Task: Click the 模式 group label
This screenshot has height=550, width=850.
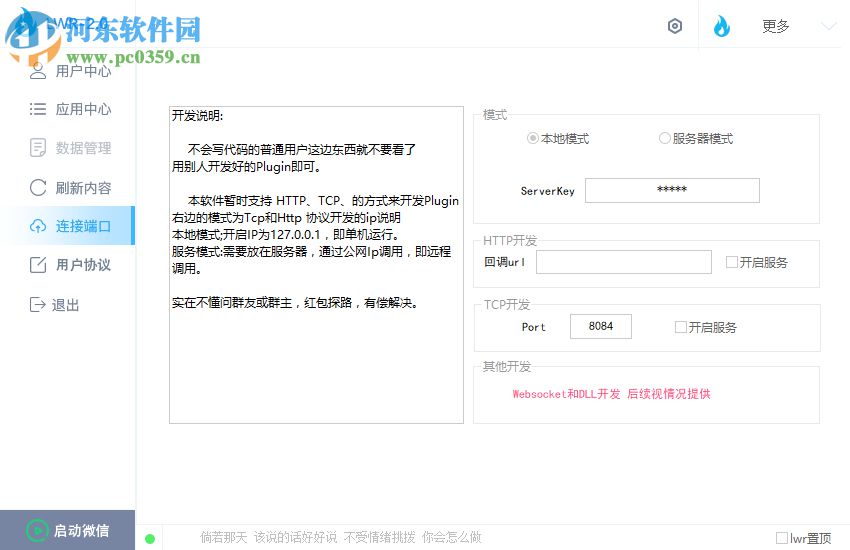Action: pyautogui.click(x=494, y=114)
